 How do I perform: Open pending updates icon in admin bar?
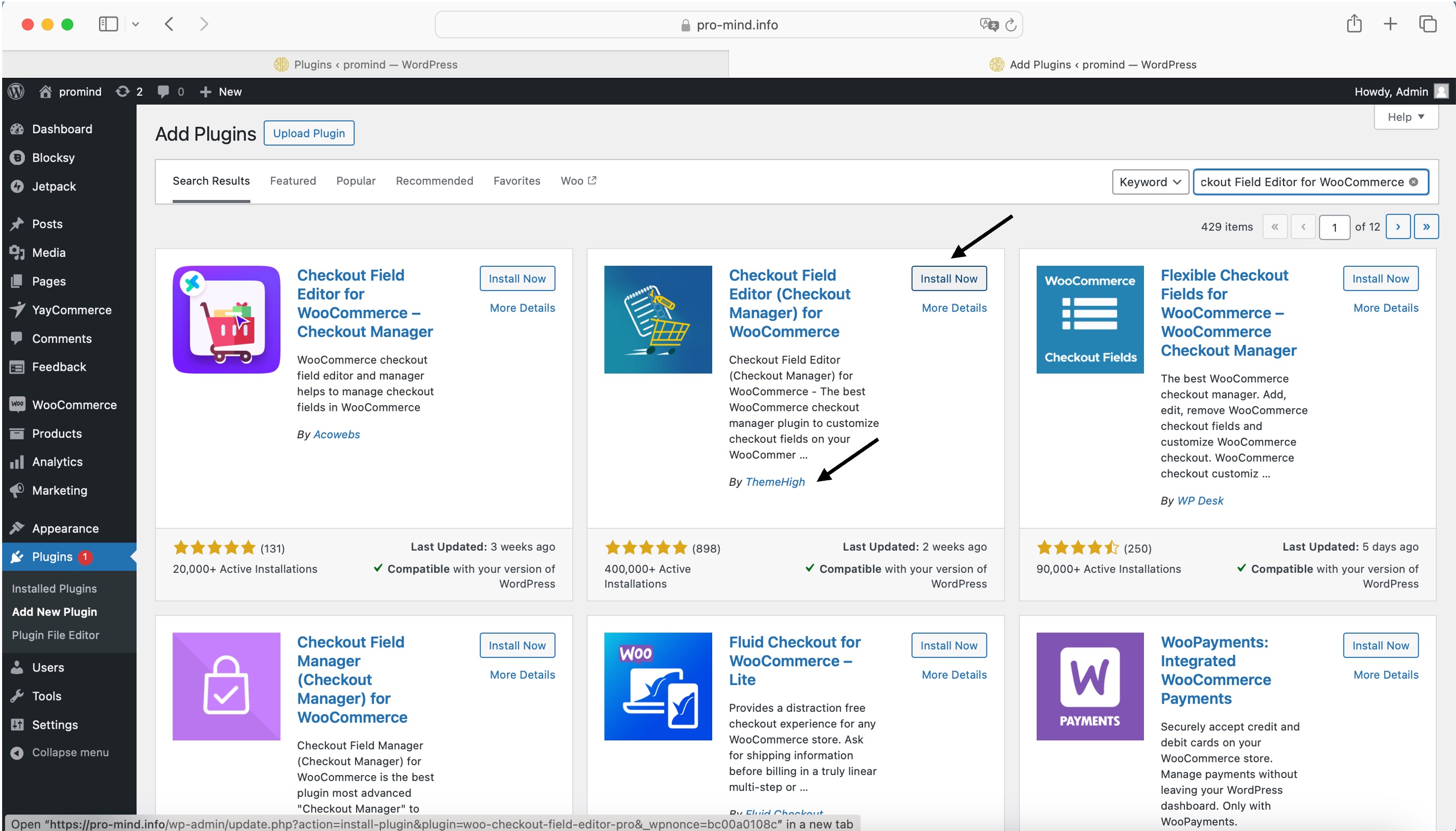pyautogui.click(x=122, y=91)
